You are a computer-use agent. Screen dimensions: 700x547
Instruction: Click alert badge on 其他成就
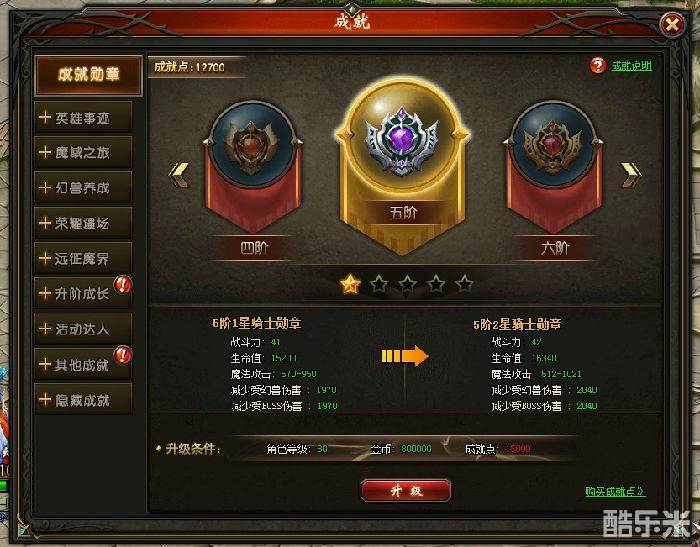122,355
